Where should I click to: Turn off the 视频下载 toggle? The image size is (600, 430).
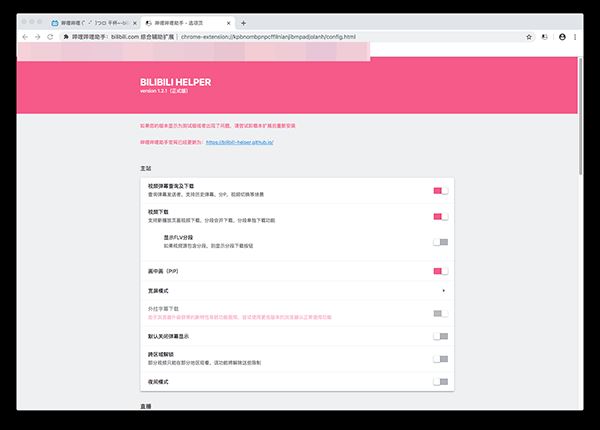coord(440,217)
